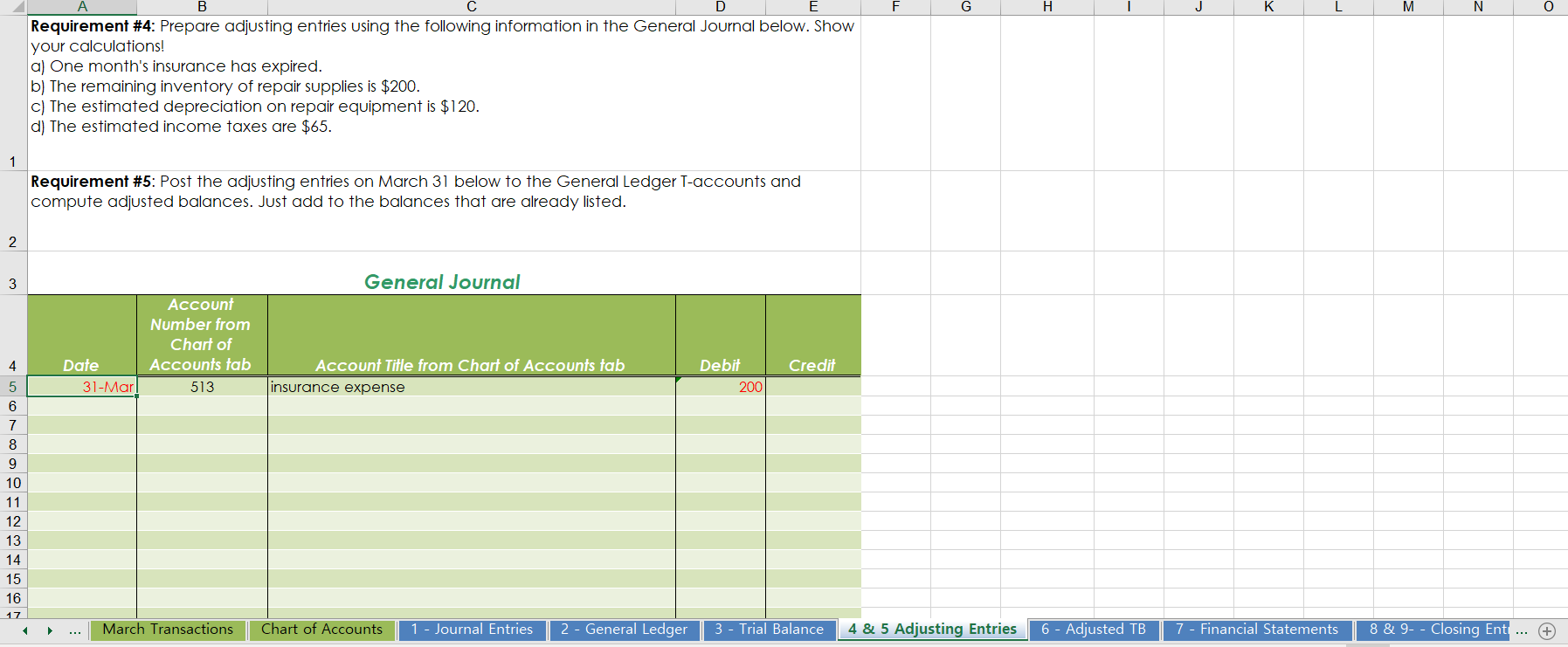Click the row 8 header
1568x647 pixels.
pos(13,444)
